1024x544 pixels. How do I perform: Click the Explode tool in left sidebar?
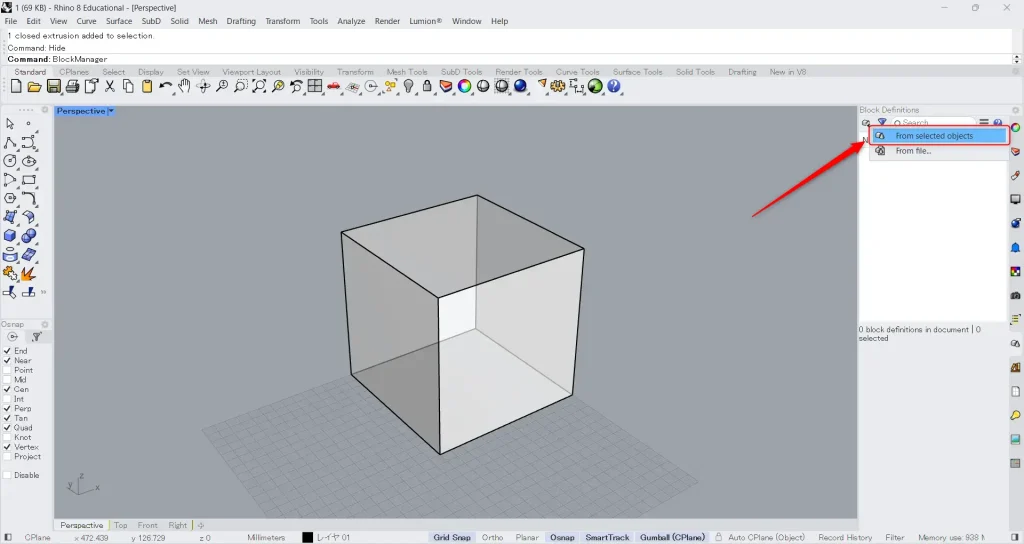28,273
